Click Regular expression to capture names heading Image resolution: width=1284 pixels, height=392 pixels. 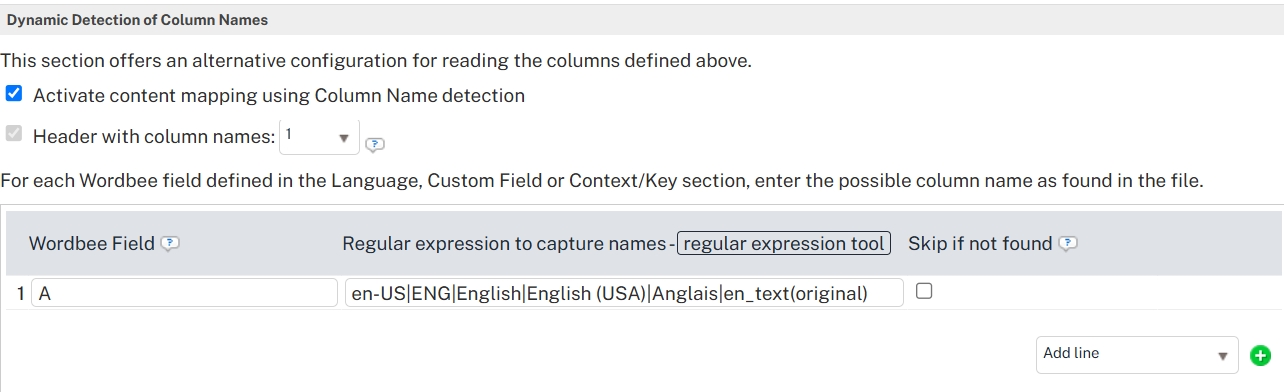pos(504,244)
